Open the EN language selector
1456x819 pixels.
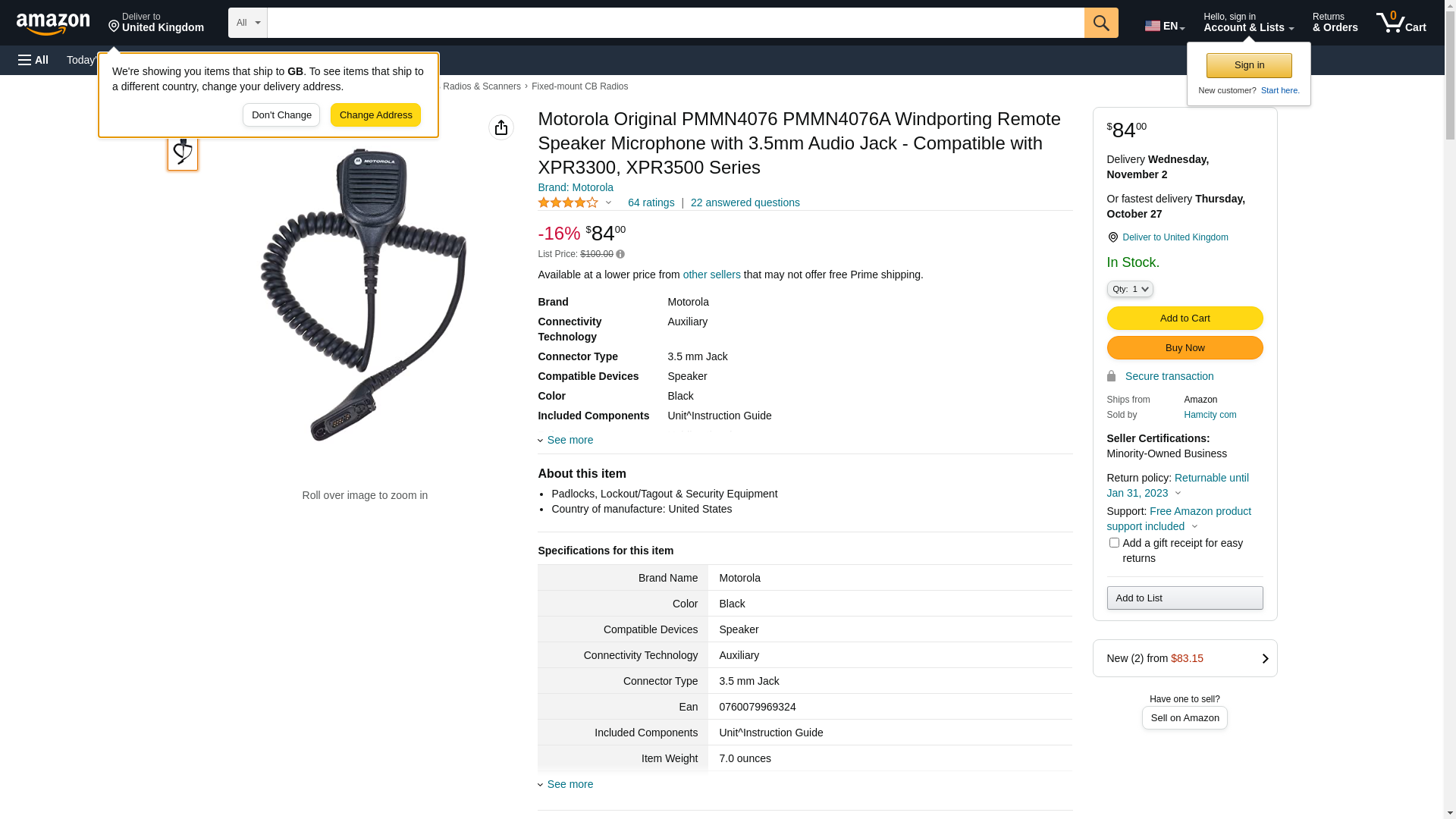(x=1164, y=26)
